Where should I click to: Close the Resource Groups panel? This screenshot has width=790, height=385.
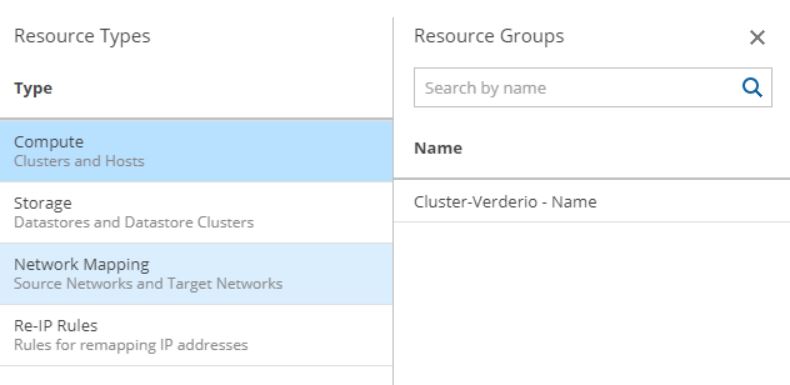[x=757, y=37]
